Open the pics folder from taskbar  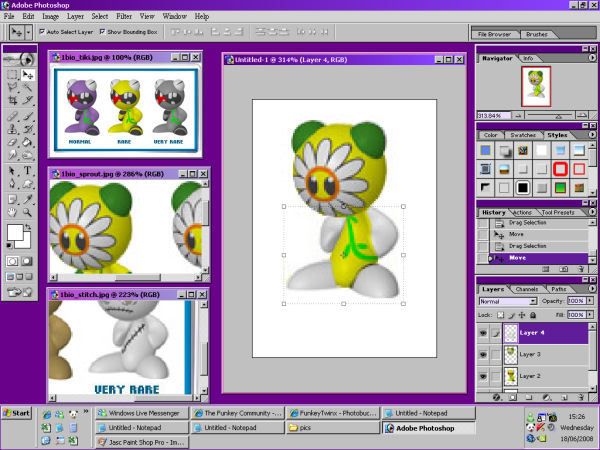(333, 428)
